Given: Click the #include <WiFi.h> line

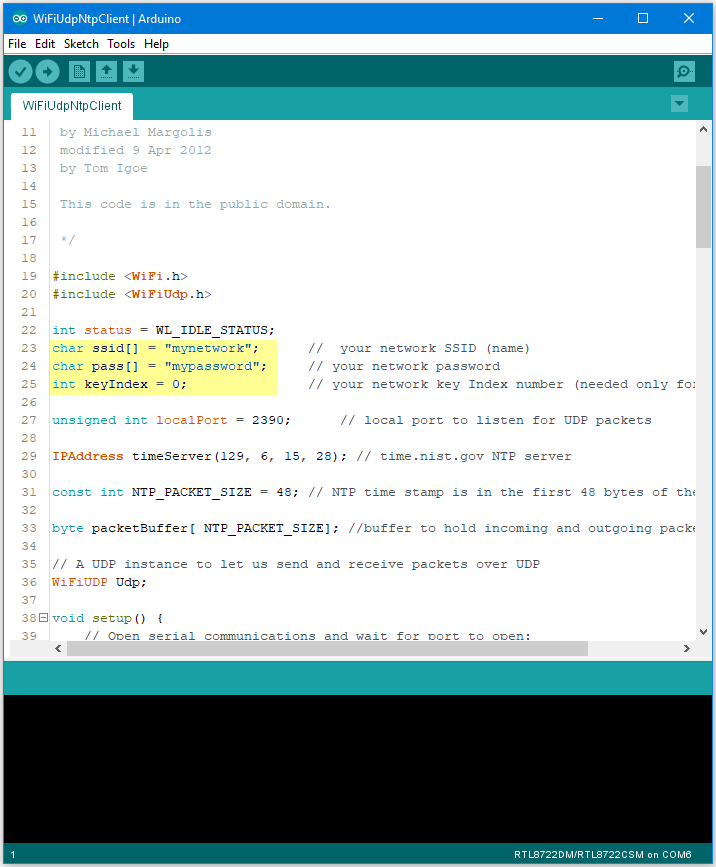Looking at the screenshot, I should pyautogui.click(x=120, y=276).
